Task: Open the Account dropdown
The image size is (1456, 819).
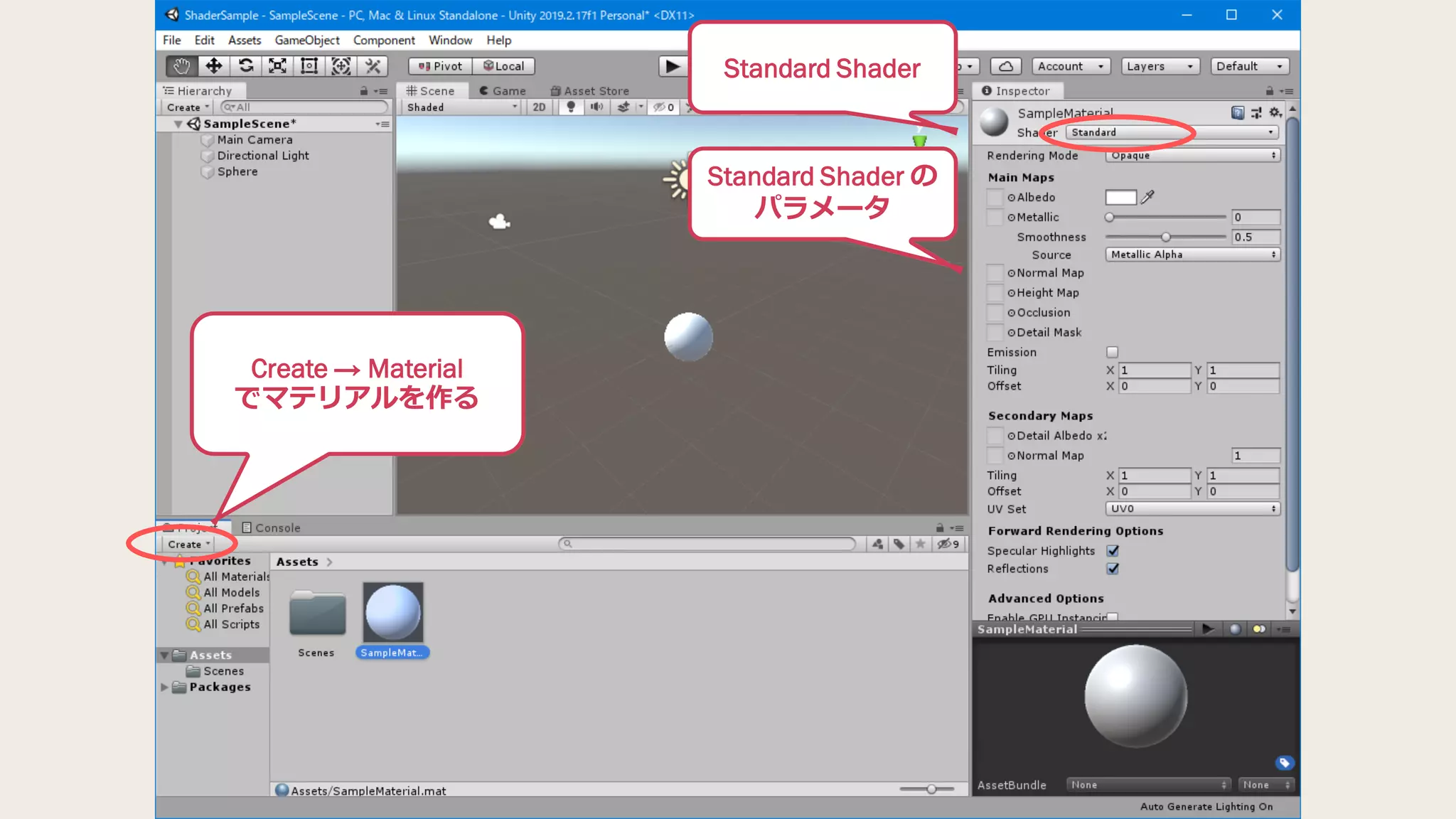Action: [x=1071, y=66]
